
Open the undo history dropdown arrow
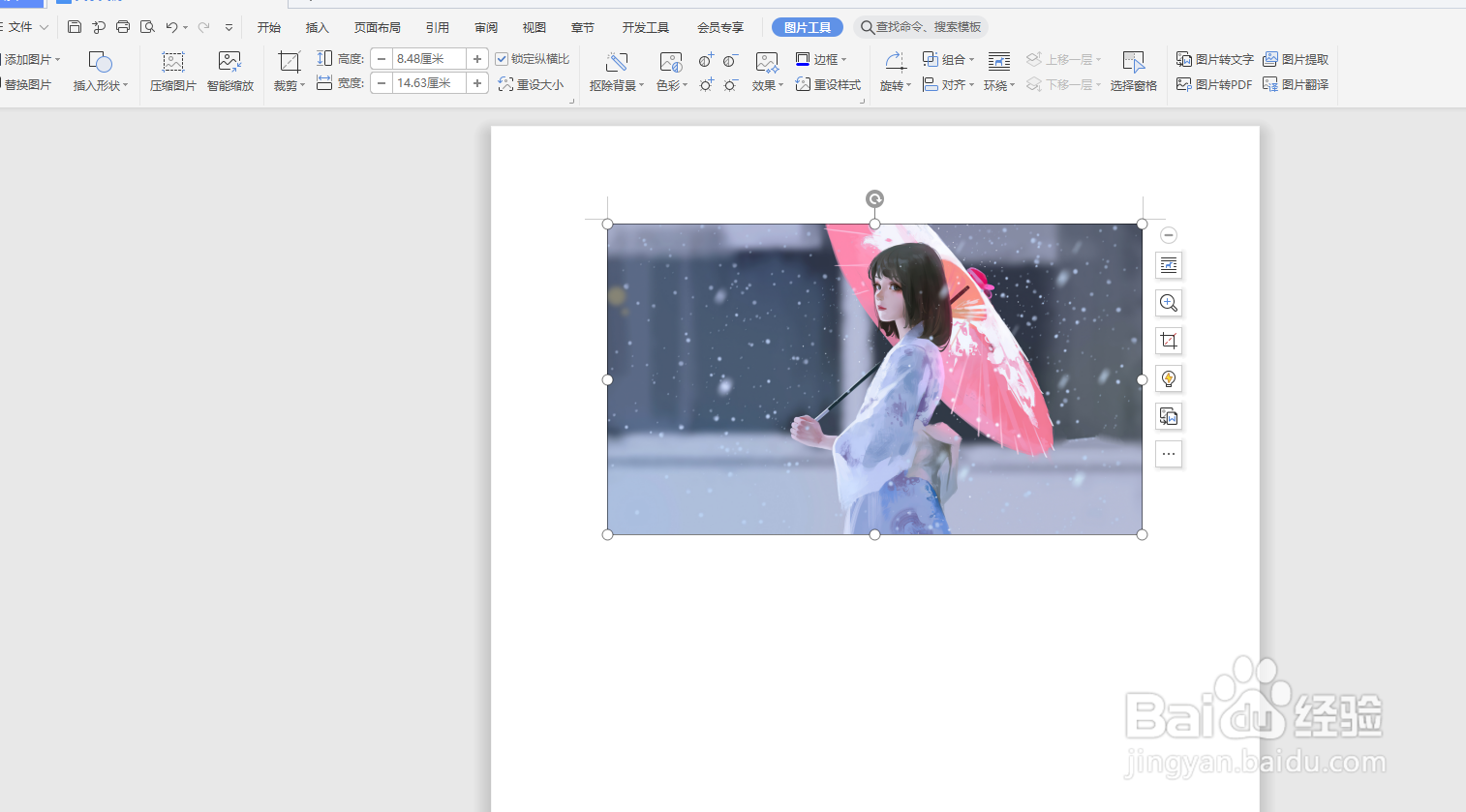pyautogui.click(x=185, y=28)
